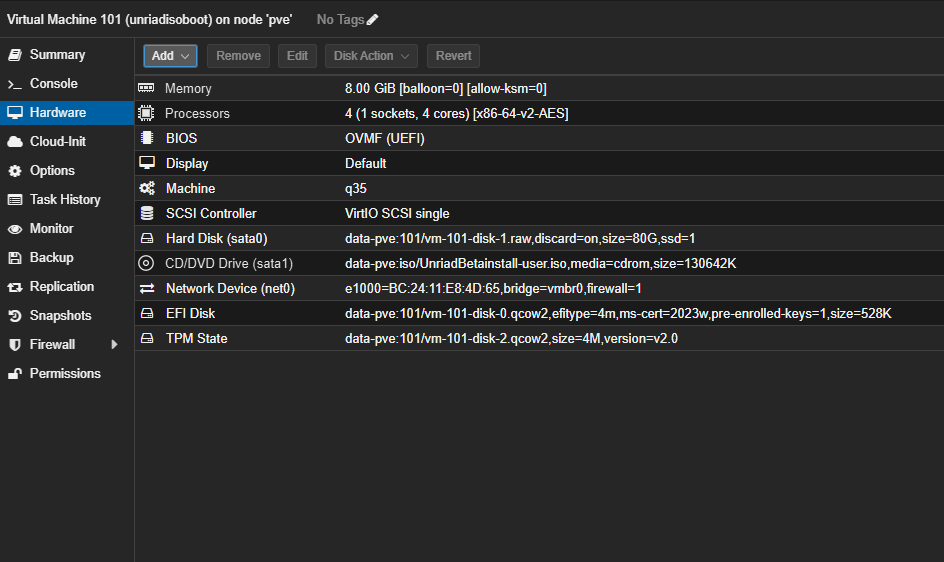
Task: Click the Replication retweet-arrows icon
Action: [15, 287]
